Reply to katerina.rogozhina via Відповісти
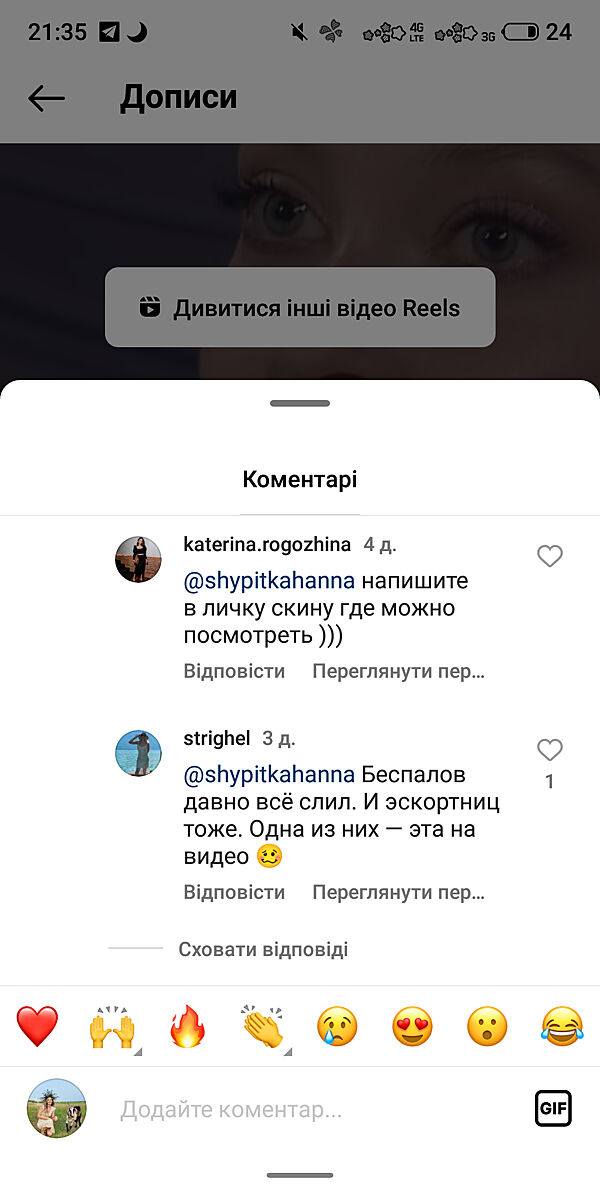The width and height of the screenshot is (600, 1200). [234, 671]
